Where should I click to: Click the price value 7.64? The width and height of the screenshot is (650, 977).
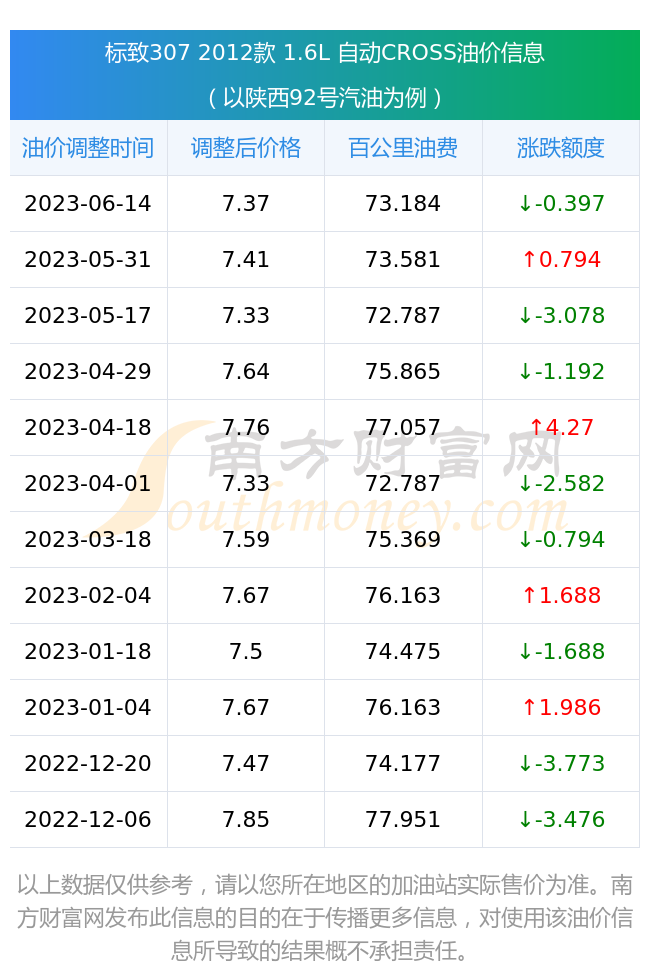[x=246, y=372]
